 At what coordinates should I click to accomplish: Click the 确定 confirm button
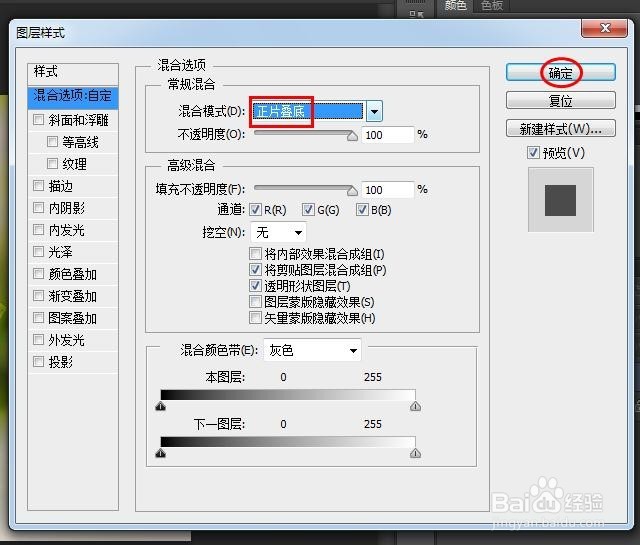560,72
